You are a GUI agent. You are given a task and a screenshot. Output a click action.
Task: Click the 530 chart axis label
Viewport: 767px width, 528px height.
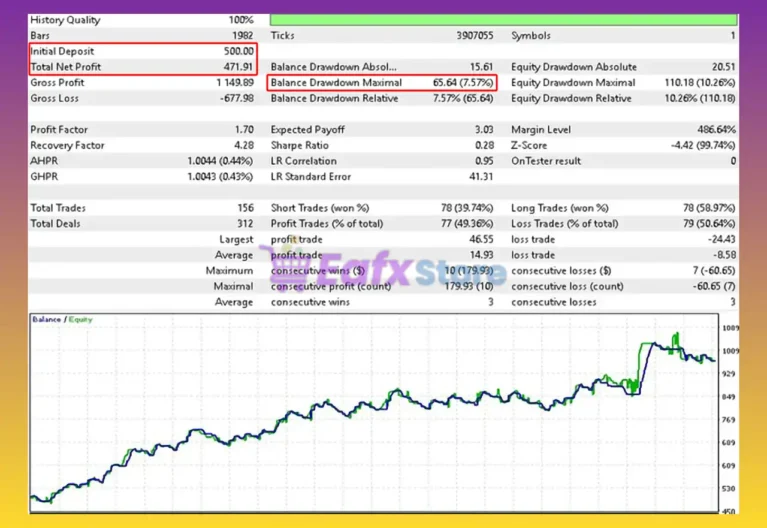(728, 489)
